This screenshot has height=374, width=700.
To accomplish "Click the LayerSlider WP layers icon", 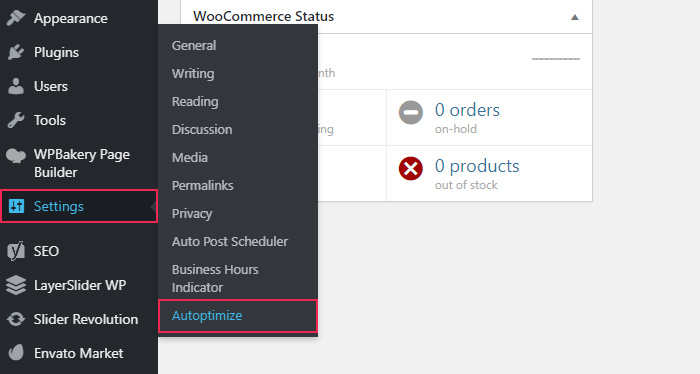I will (x=16, y=285).
